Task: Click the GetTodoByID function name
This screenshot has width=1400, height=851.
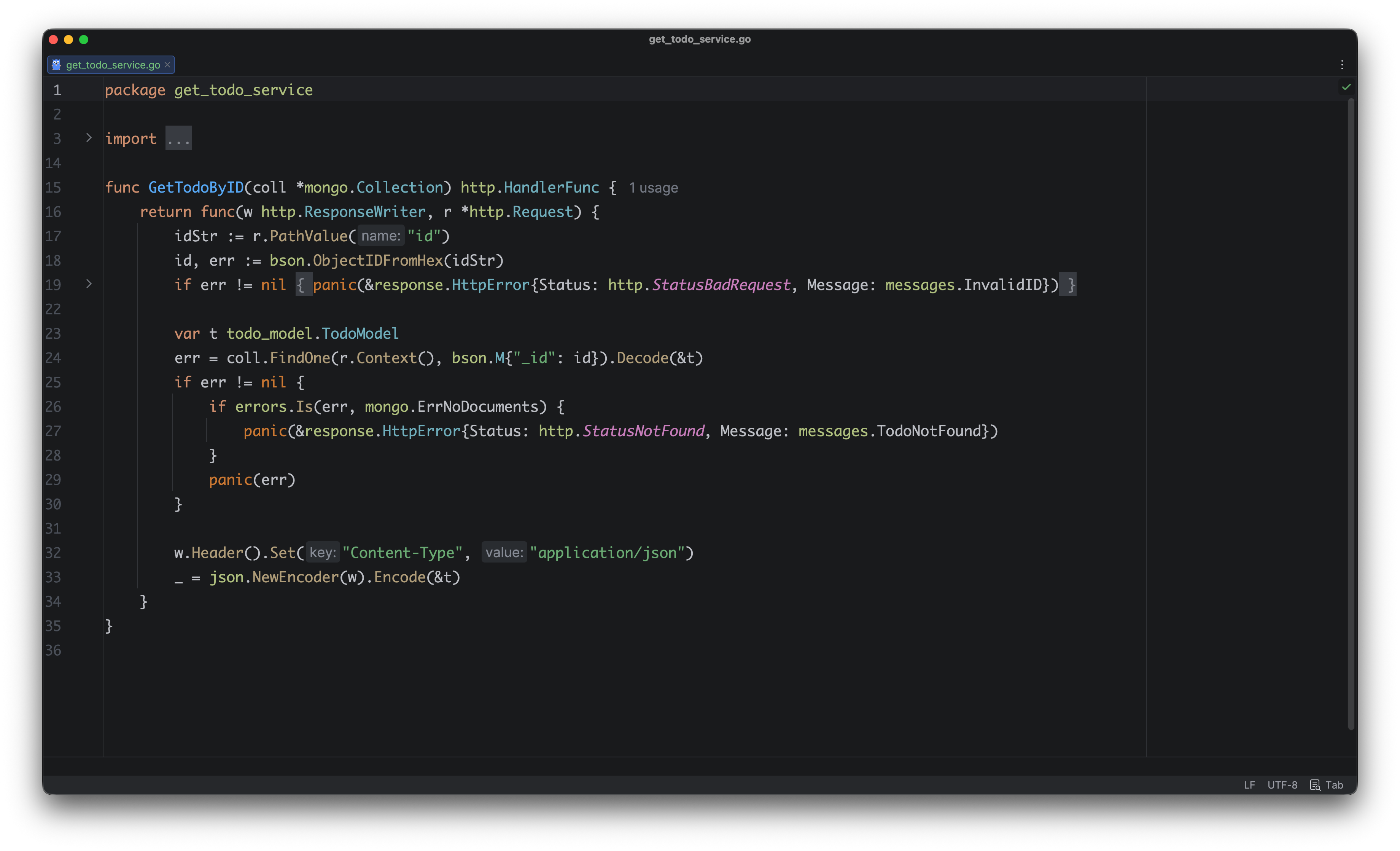Action: click(x=196, y=188)
